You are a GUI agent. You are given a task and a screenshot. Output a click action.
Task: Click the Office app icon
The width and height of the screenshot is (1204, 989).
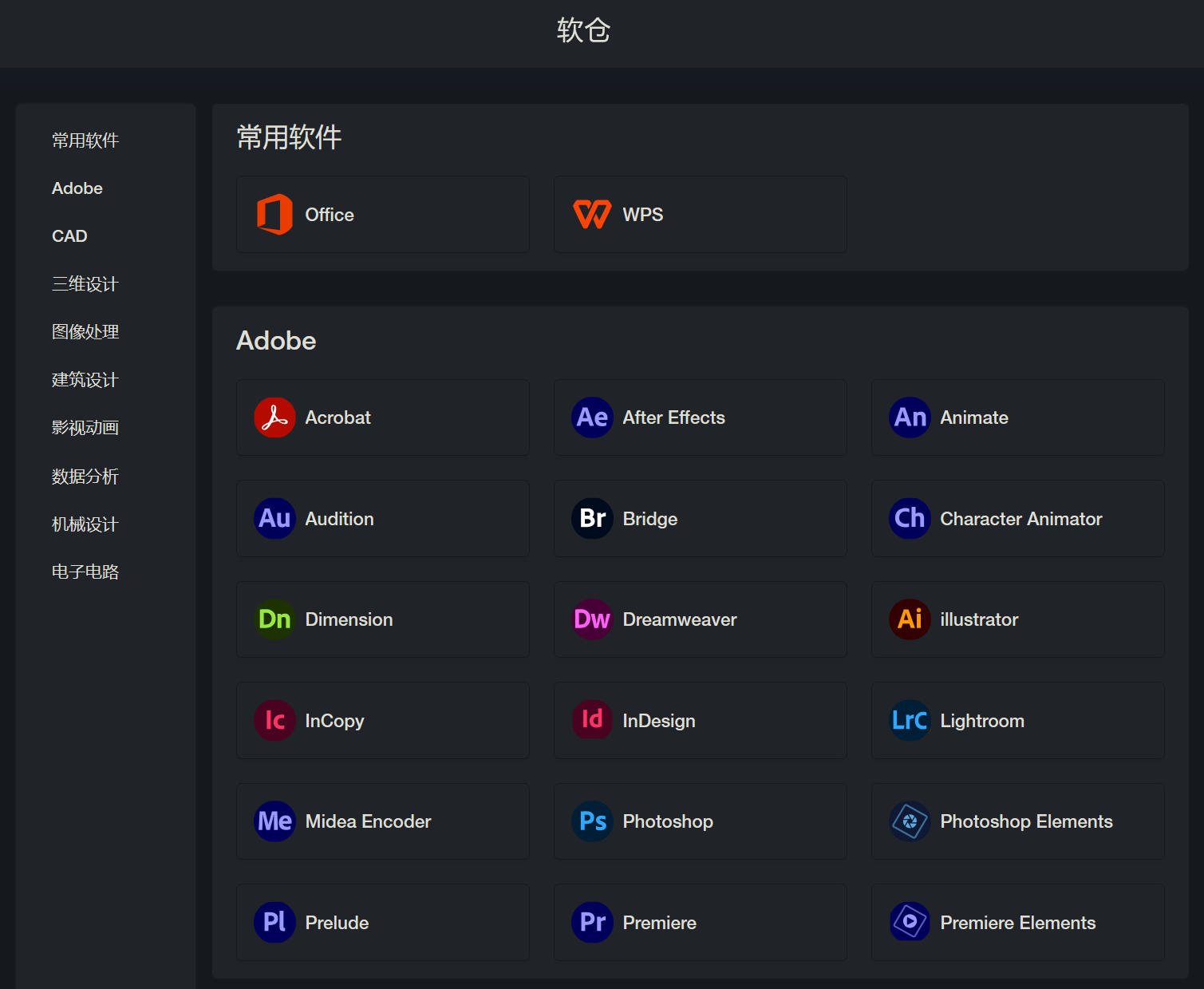[274, 215]
